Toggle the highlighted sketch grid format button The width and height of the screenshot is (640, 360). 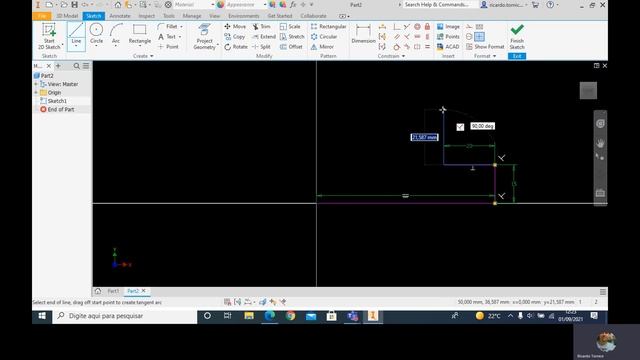[480, 37]
